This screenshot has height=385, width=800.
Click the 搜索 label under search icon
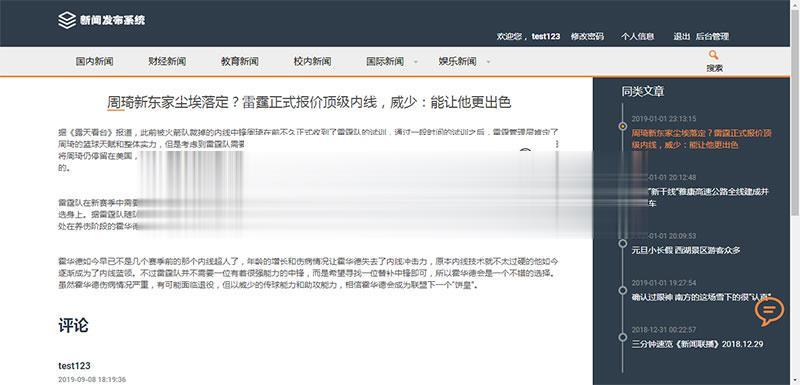click(x=714, y=68)
